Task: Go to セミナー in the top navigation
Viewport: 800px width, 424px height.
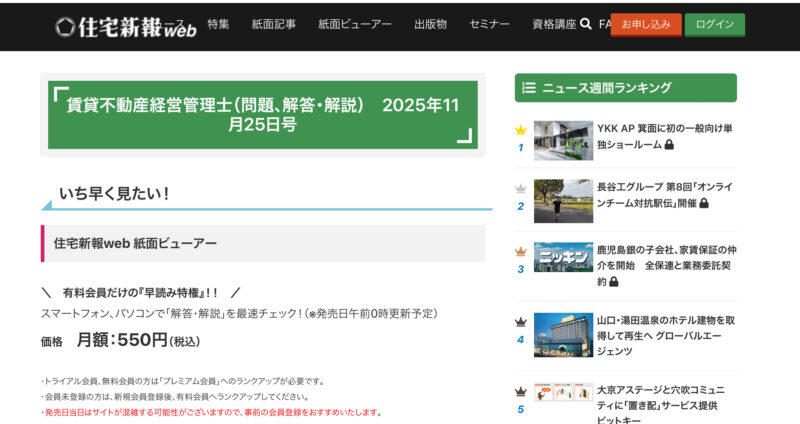Action: tap(489, 25)
